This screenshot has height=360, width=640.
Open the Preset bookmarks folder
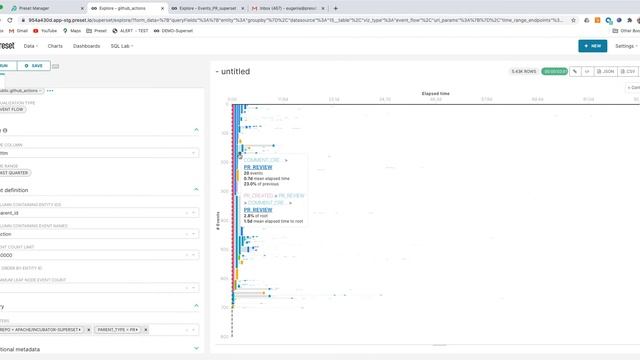96,31
